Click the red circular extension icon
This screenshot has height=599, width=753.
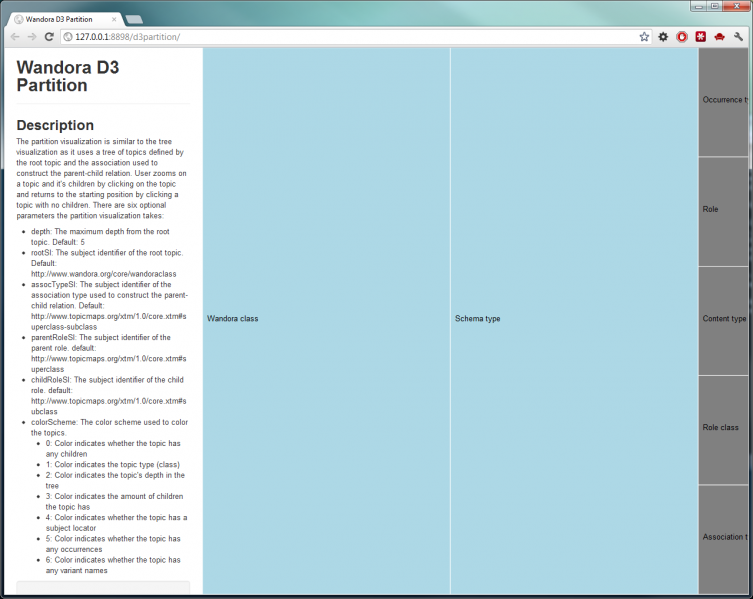click(x=682, y=37)
